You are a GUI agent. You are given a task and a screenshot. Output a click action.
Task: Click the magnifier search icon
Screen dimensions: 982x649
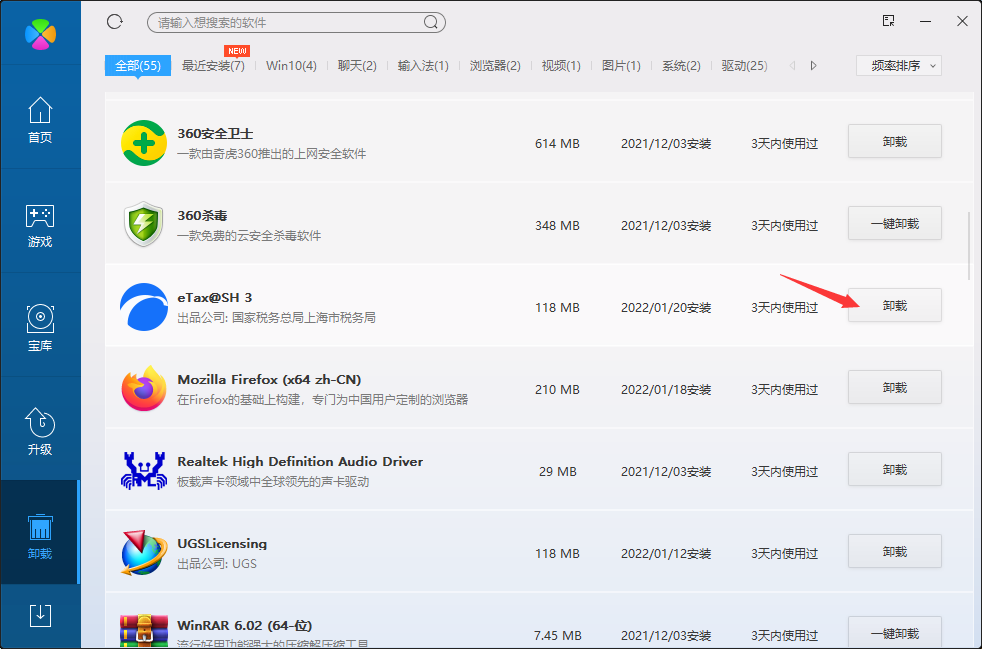click(x=430, y=23)
